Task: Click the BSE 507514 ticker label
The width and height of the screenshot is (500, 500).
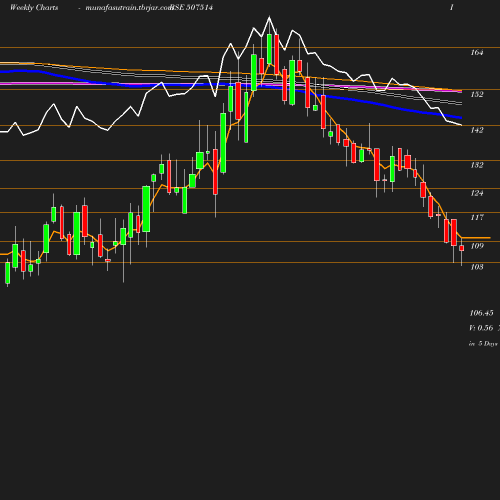Action: (191, 7)
